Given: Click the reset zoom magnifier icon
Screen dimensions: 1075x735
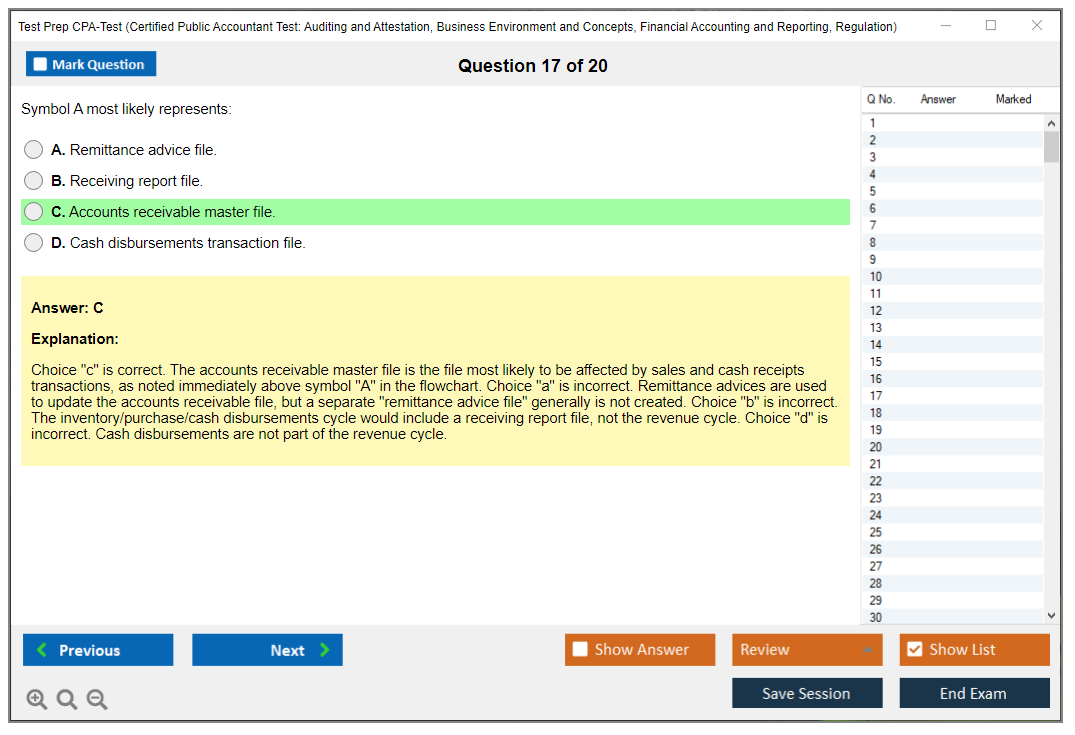Looking at the screenshot, I should pyautogui.click(x=67, y=700).
